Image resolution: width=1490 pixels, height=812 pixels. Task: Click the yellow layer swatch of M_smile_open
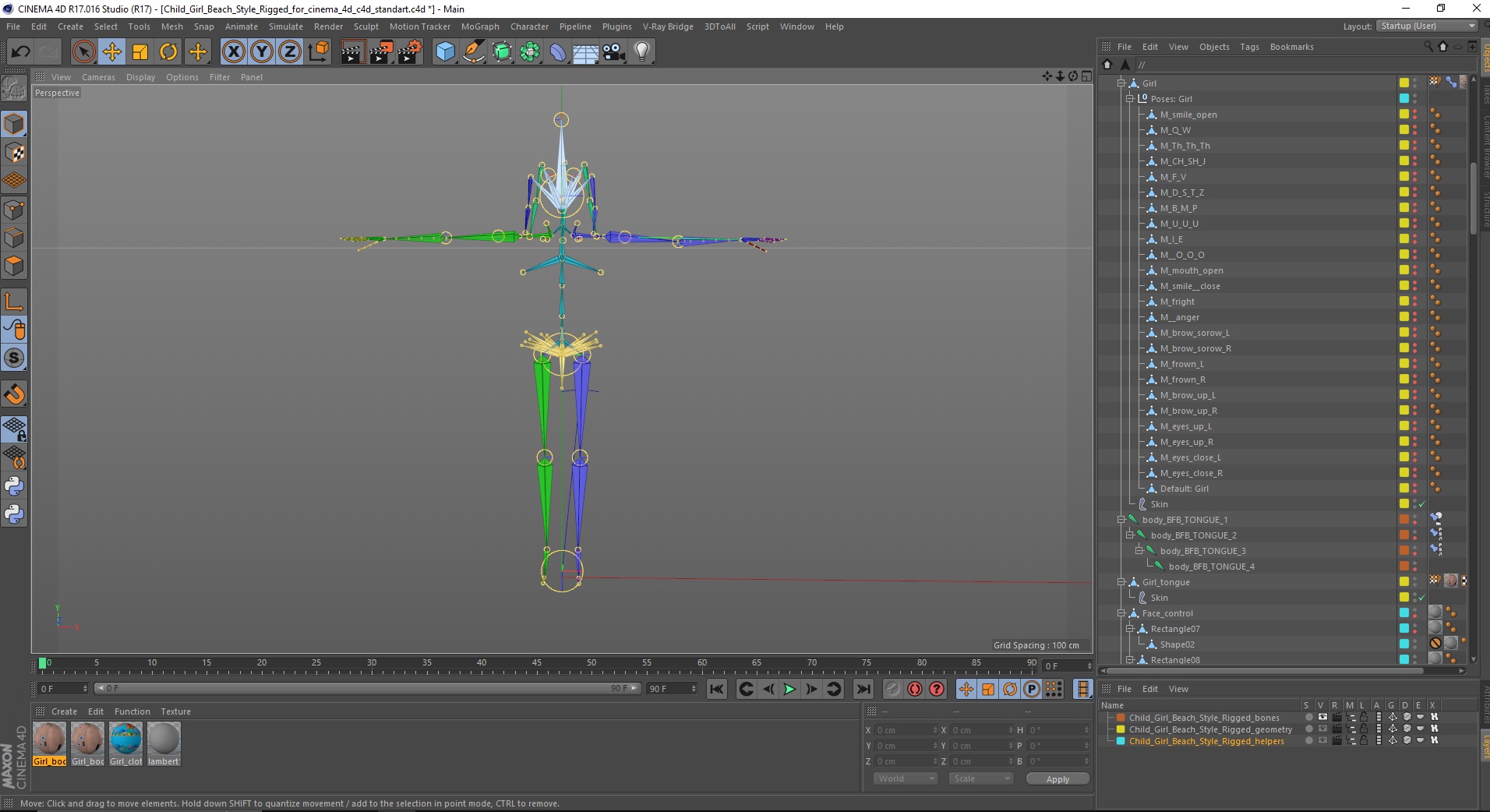[x=1404, y=115]
